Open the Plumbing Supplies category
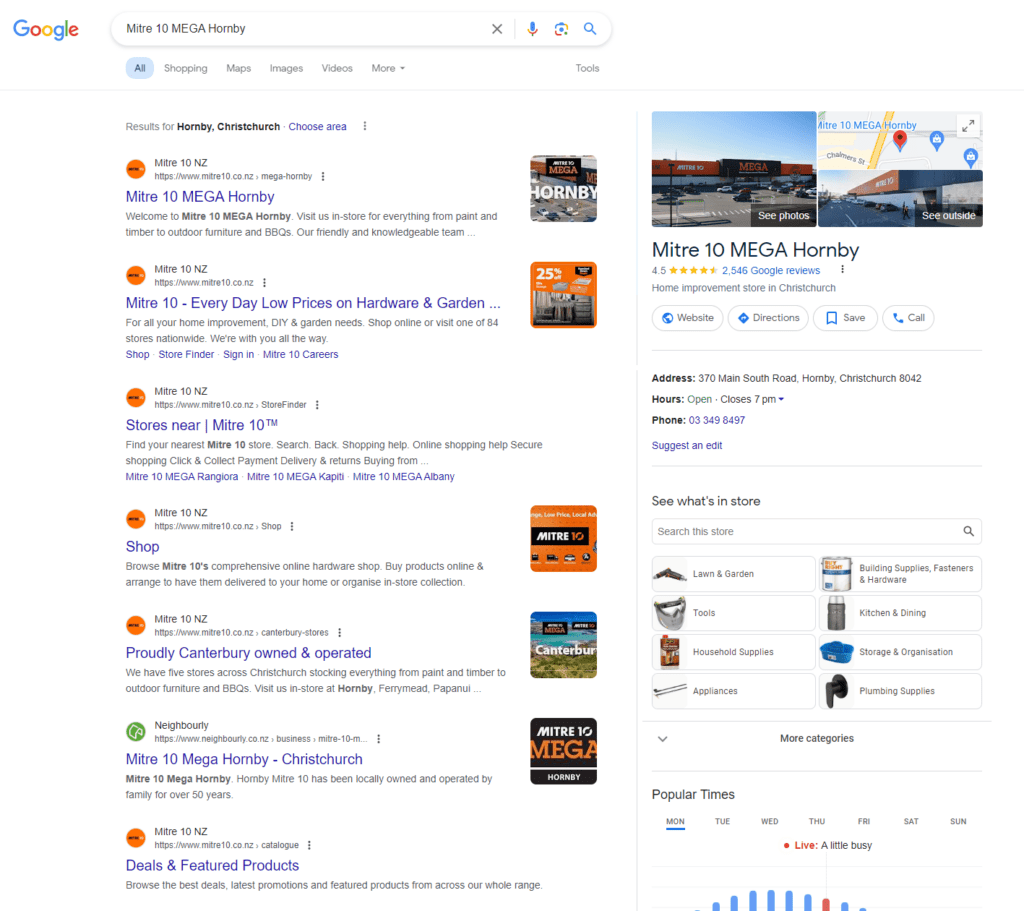Viewport: 1024px width, 911px height. point(901,691)
